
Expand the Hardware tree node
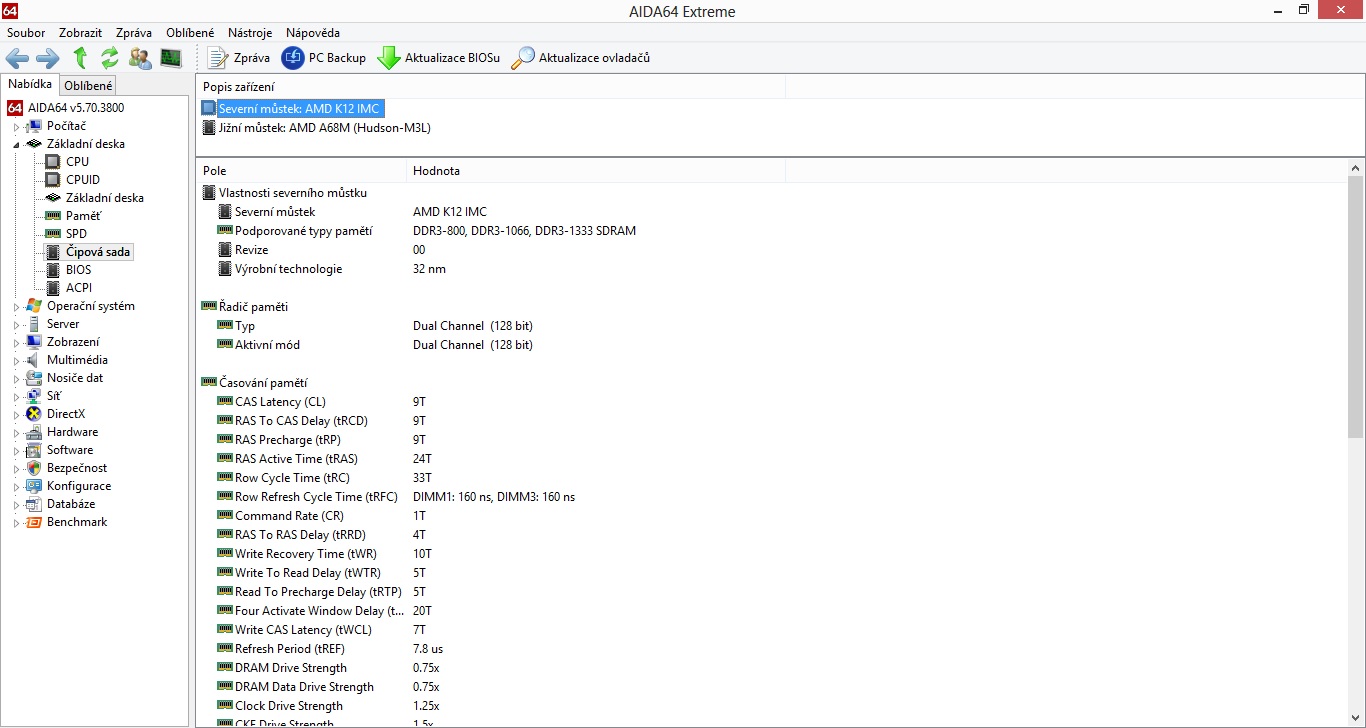click(x=16, y=433)
